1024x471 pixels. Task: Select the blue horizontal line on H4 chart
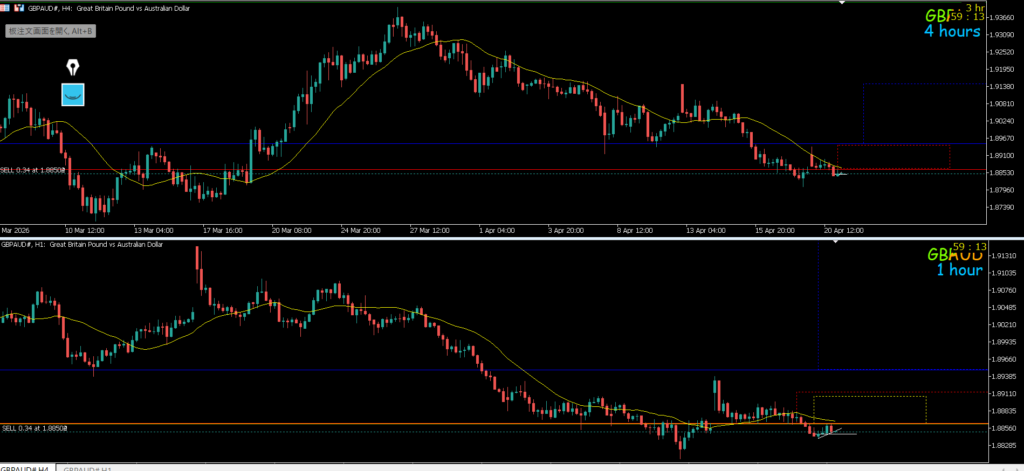(400, 144)
